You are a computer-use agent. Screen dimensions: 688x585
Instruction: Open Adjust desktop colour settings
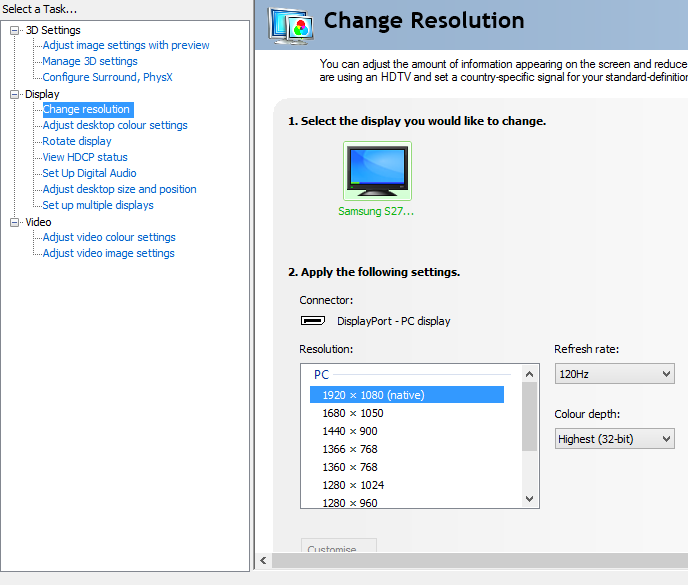click(x=115, y=125)
